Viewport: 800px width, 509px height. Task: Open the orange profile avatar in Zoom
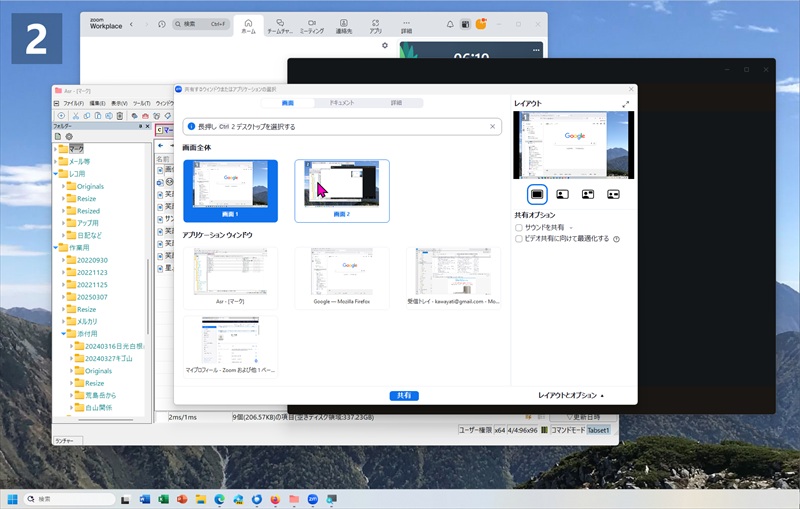click(x=481, y=24)
